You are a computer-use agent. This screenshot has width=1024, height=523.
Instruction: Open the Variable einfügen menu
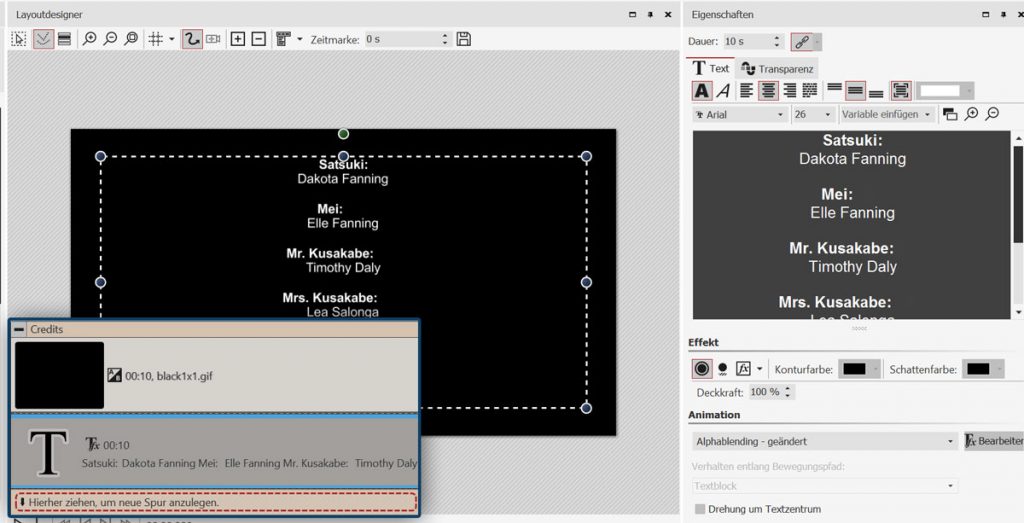click(x=886, y=115)
